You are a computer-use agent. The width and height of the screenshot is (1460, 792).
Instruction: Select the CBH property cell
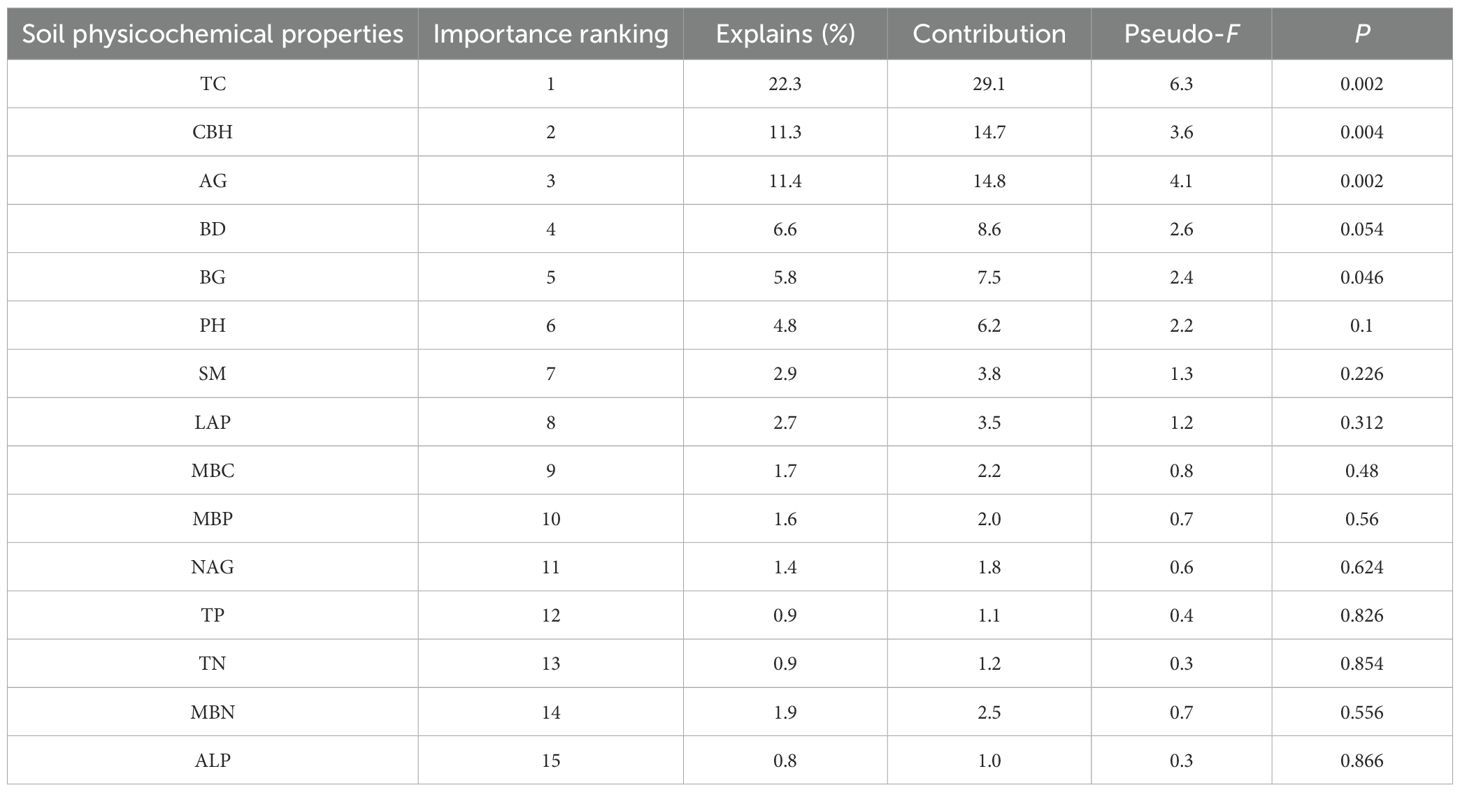point(212,132)
